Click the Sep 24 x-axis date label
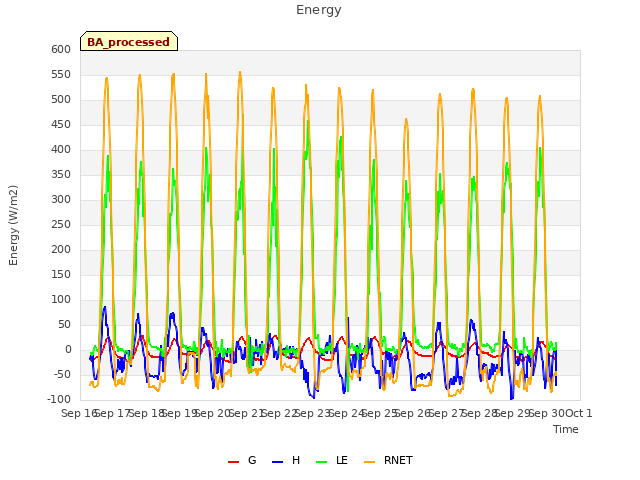 pyautogui.click(x=346, y=413)
